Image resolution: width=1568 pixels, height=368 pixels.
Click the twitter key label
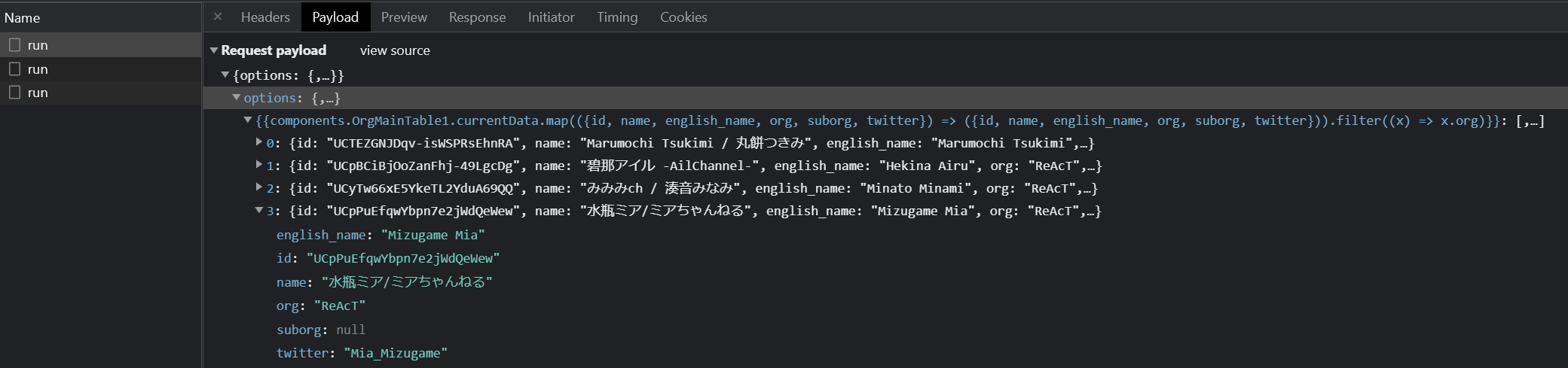pos(302,353)
